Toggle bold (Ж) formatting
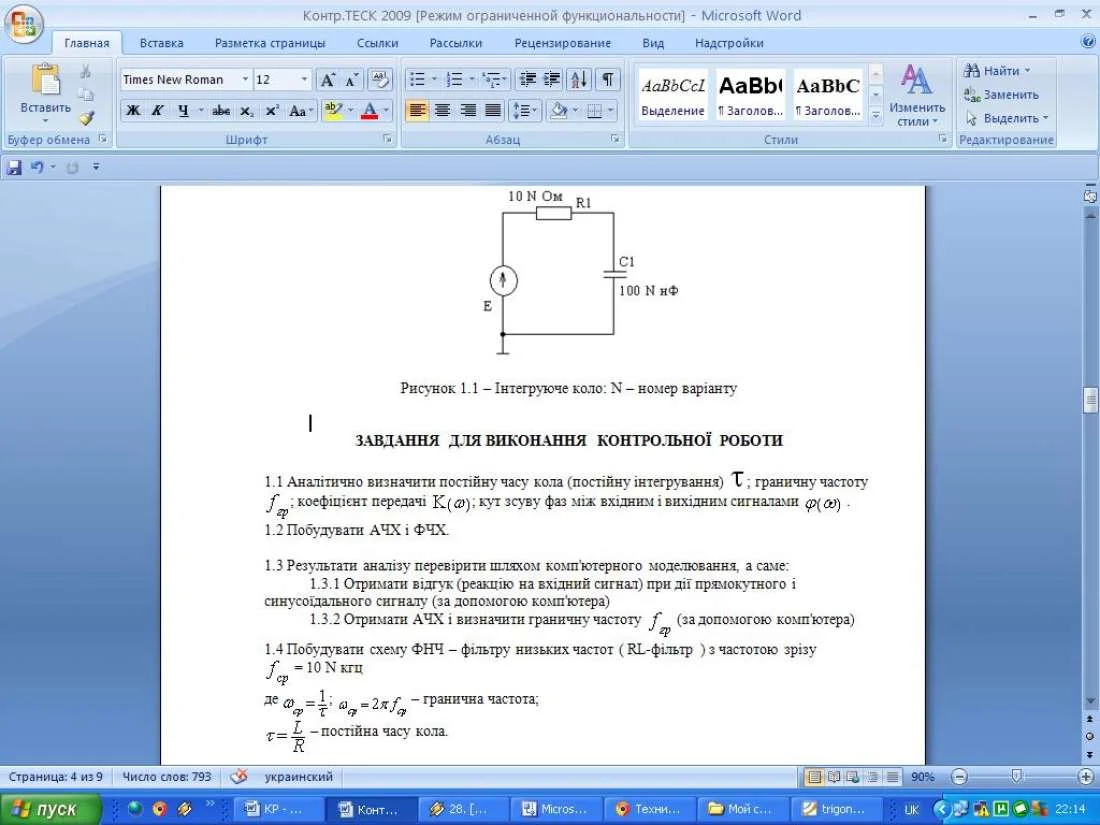The height and width of the screenshot is (825, 1100). 133,111
